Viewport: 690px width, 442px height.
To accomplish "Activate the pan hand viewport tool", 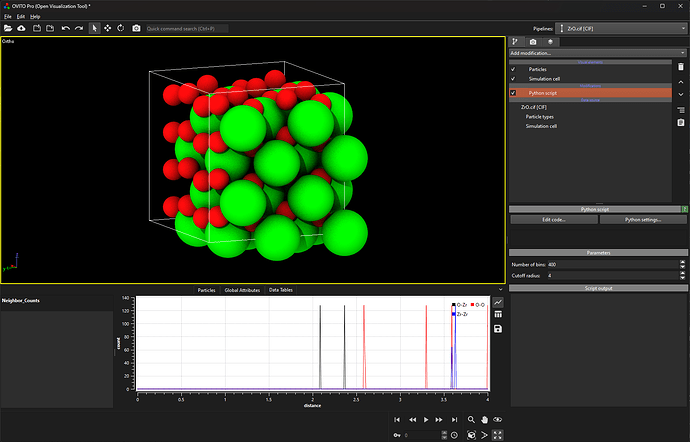I will [x=484, y=420].
